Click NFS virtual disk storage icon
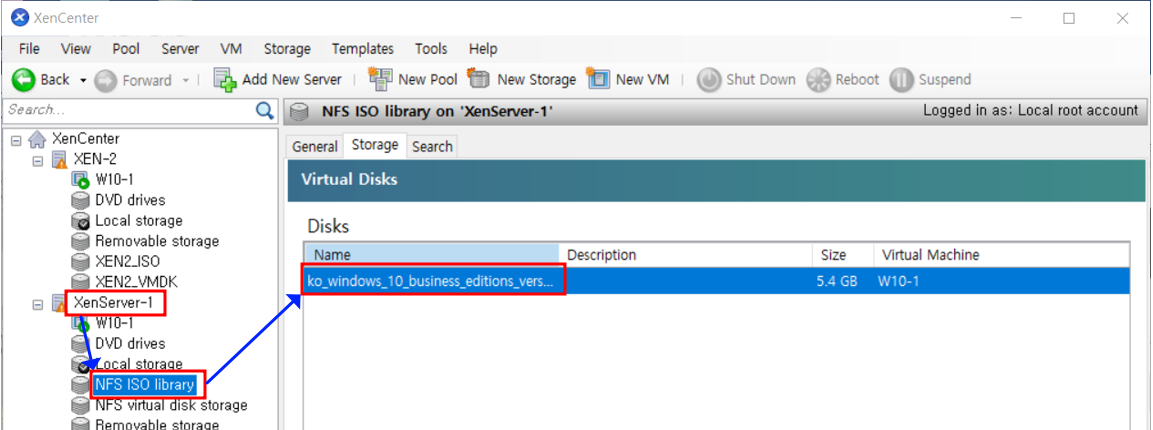 (x=80, y=405)
